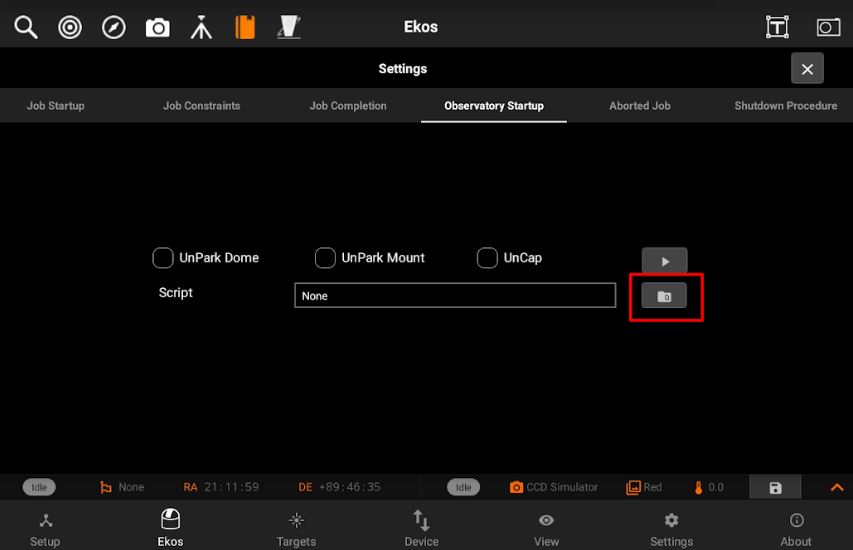853x550 pixels.
Task: Expand status bar with orange chevron
Action: pos(837,487)
